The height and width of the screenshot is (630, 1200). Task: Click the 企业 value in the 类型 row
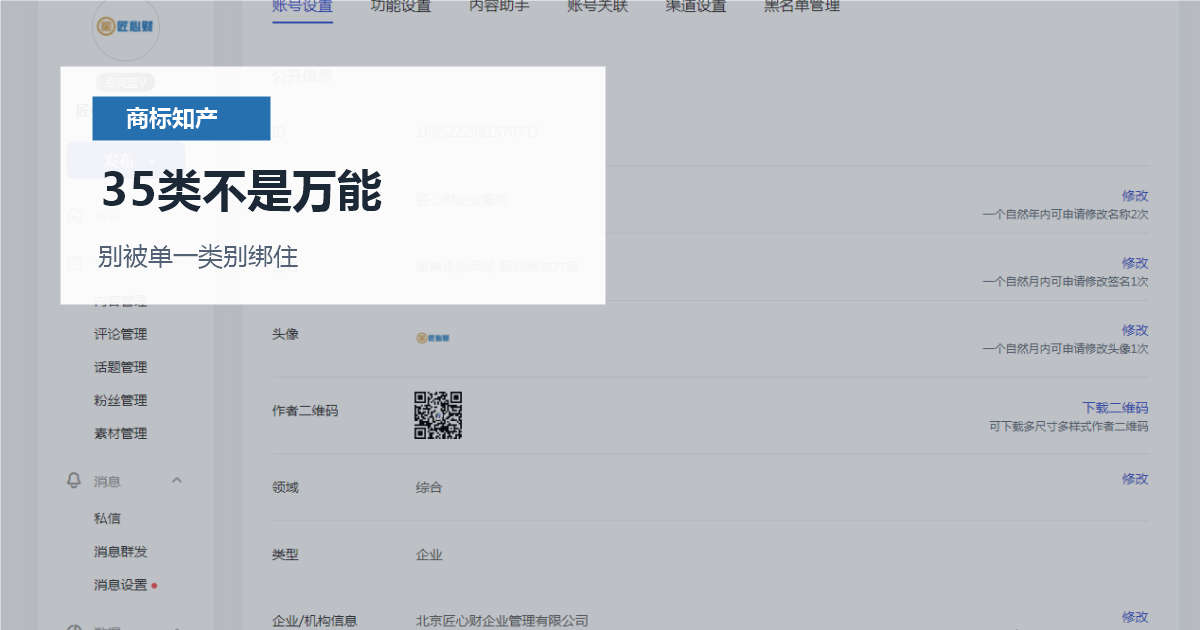pos(429,555)
